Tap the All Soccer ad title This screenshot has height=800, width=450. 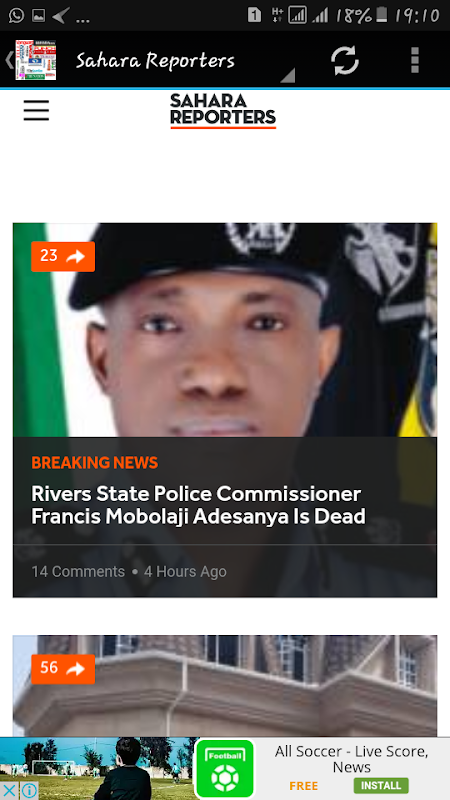(x=352, y=759)
